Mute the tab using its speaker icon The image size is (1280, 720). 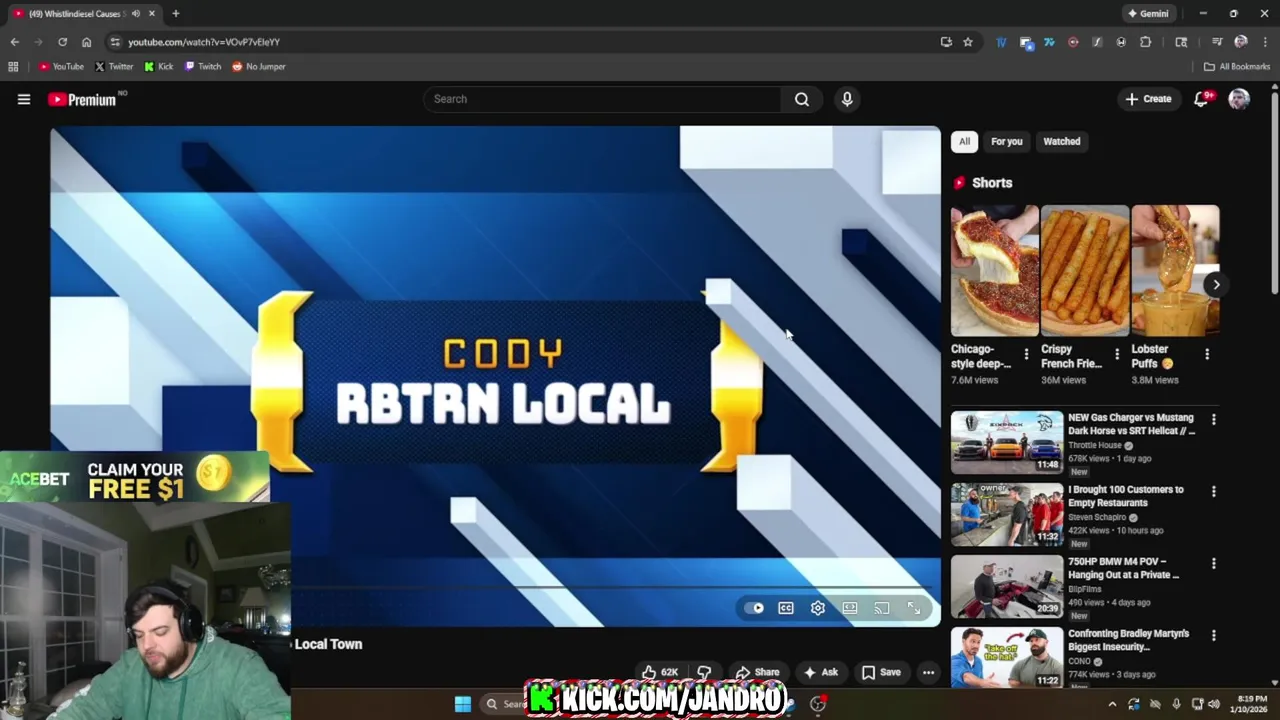[x=136, y=14]
